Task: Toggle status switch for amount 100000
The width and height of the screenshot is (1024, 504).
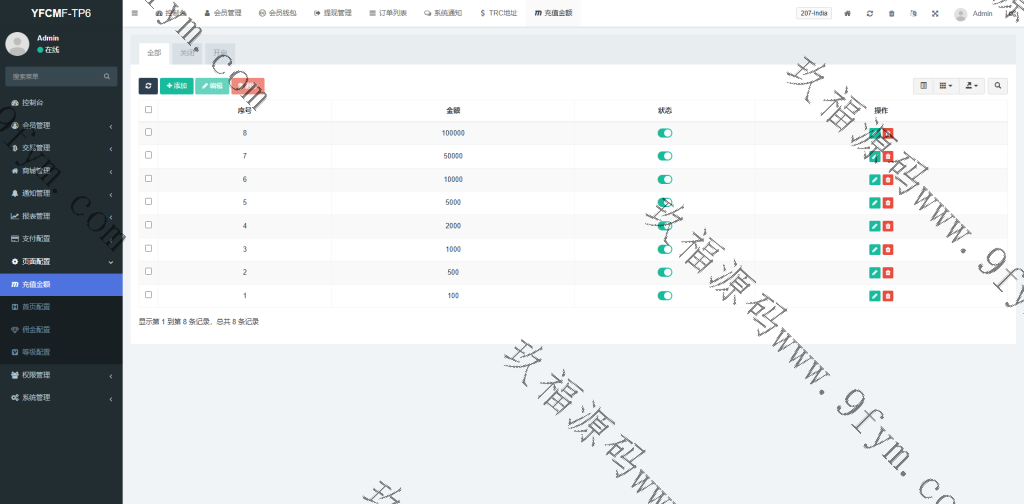Action: (x=664, y=133)
